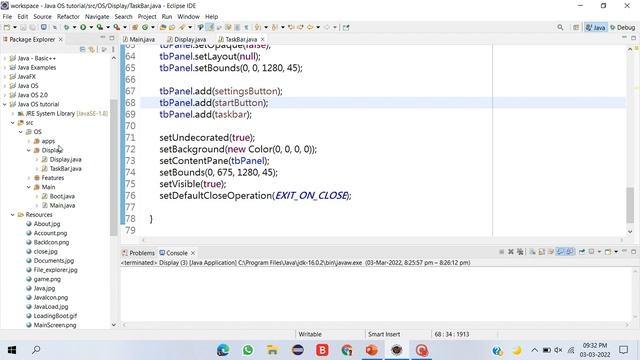Open Open Console dropdown arrow
This screenshot has height=360, width=640.
[616, 252]
